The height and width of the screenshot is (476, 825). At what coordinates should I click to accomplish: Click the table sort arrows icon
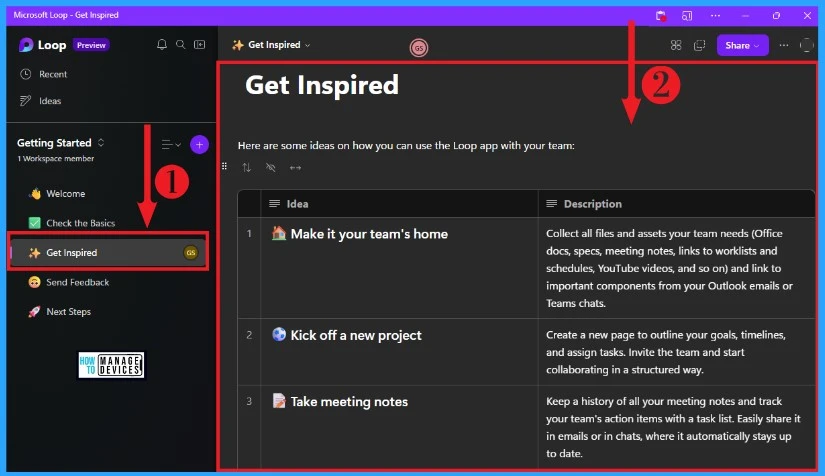click(247, 168)
